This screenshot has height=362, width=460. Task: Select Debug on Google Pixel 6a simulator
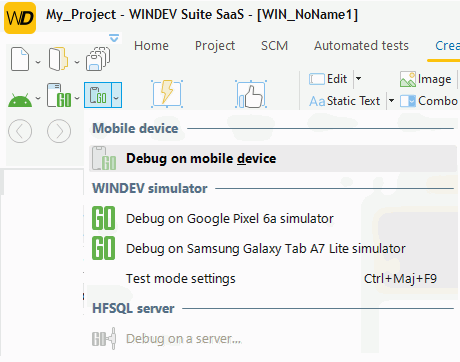(x=273, y=219)
